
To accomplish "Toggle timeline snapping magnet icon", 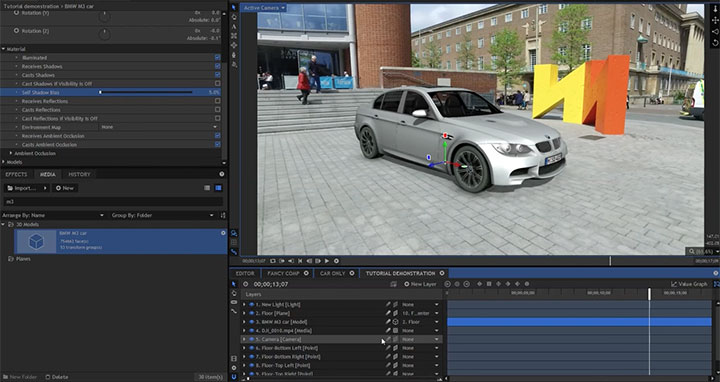I will coord(234,376).
